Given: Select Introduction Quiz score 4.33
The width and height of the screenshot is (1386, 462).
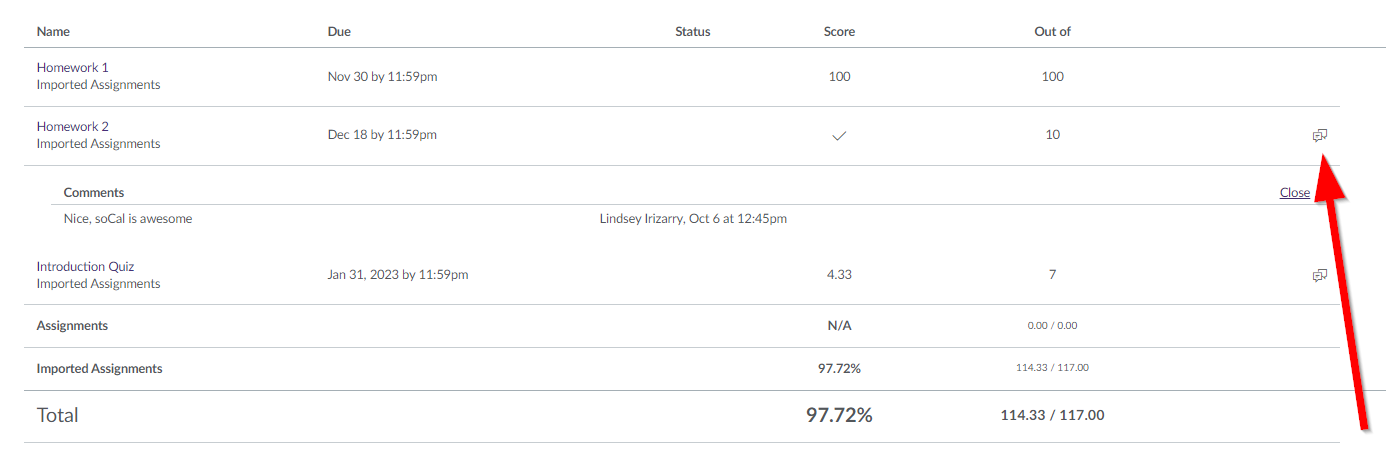Looking at the screenshot, I should click(840, 275).
